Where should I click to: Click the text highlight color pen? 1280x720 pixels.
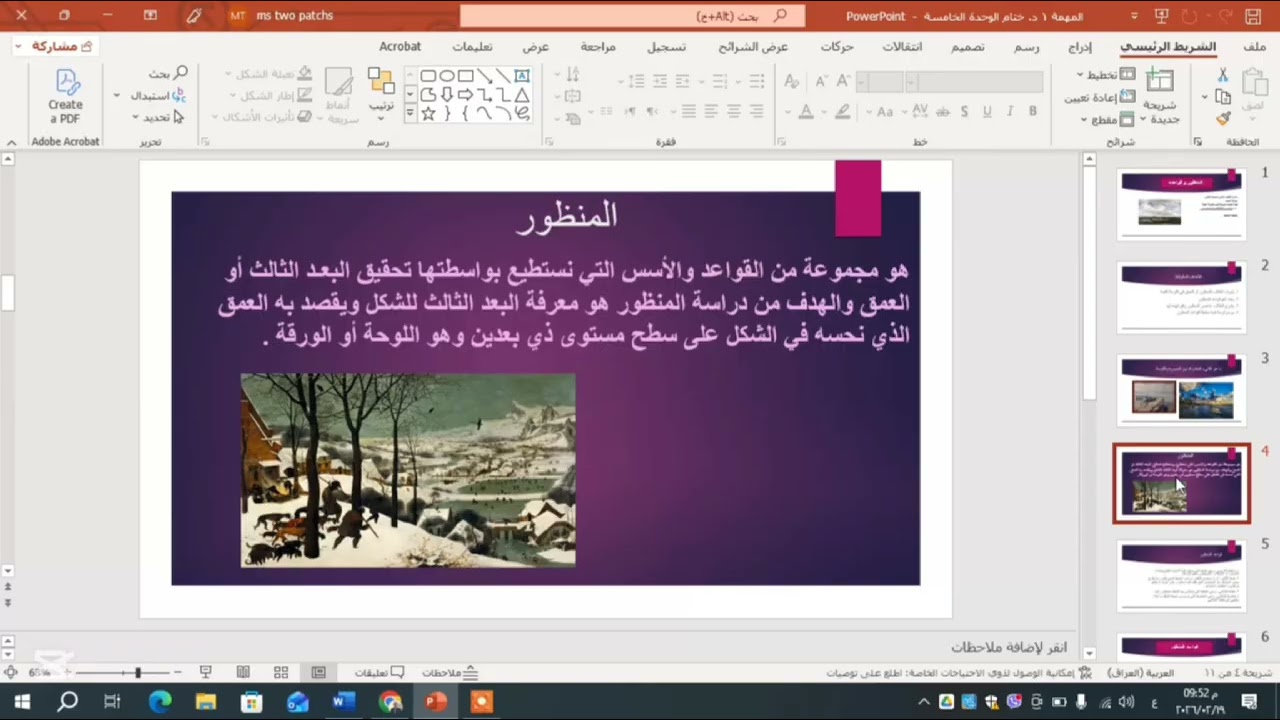[x=844, y=111]
